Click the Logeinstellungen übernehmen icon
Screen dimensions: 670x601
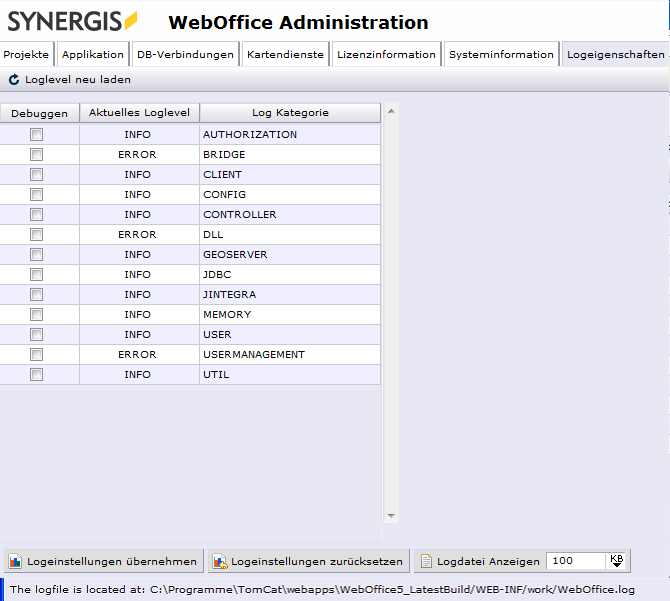[x=17, y=561]
